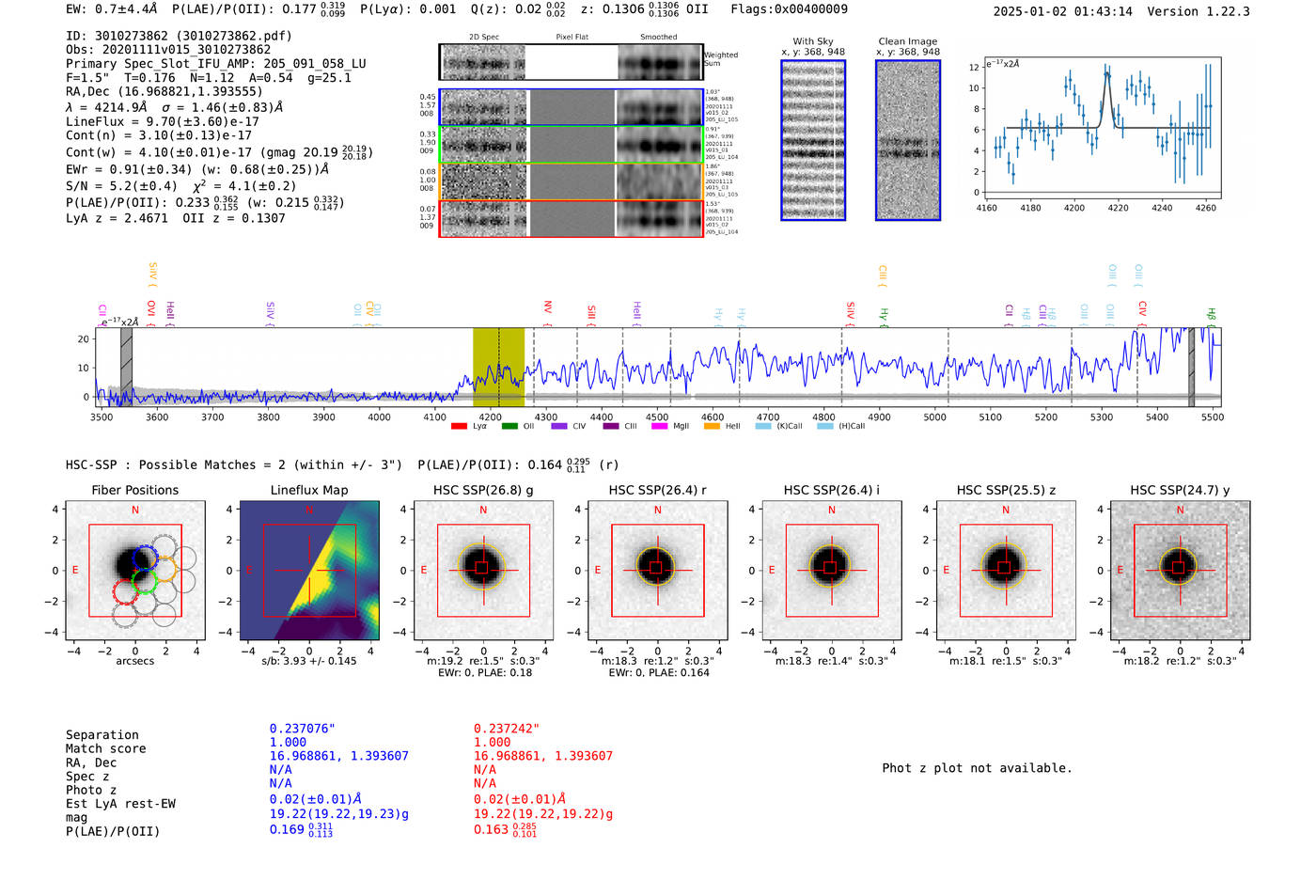The image size is (1316, 896).
Task: Click the magenta MgII legend swatch
Action: tap(659, 426)
